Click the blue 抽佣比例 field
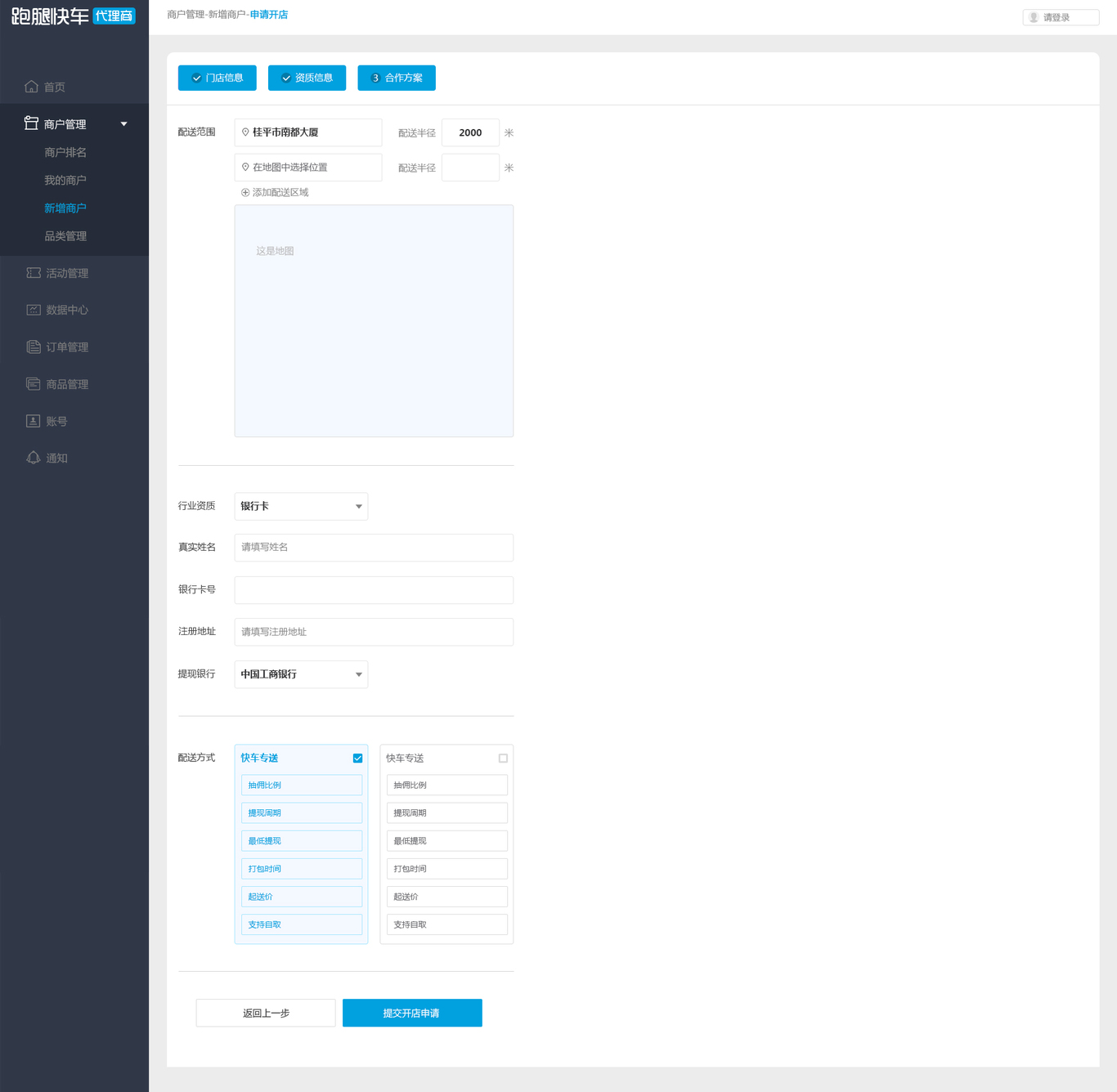This screenshot has height=1092, width=1117. pos(302,785)
